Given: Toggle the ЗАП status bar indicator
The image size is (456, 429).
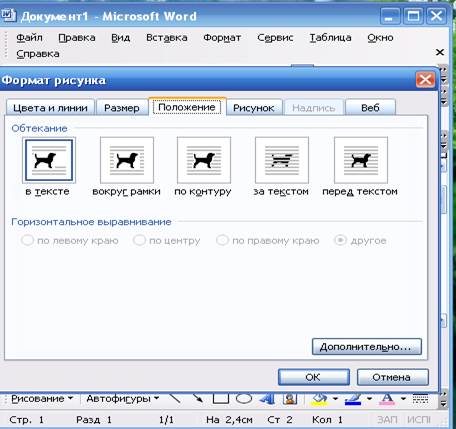Looking at the screenshot, I should 387,420.
